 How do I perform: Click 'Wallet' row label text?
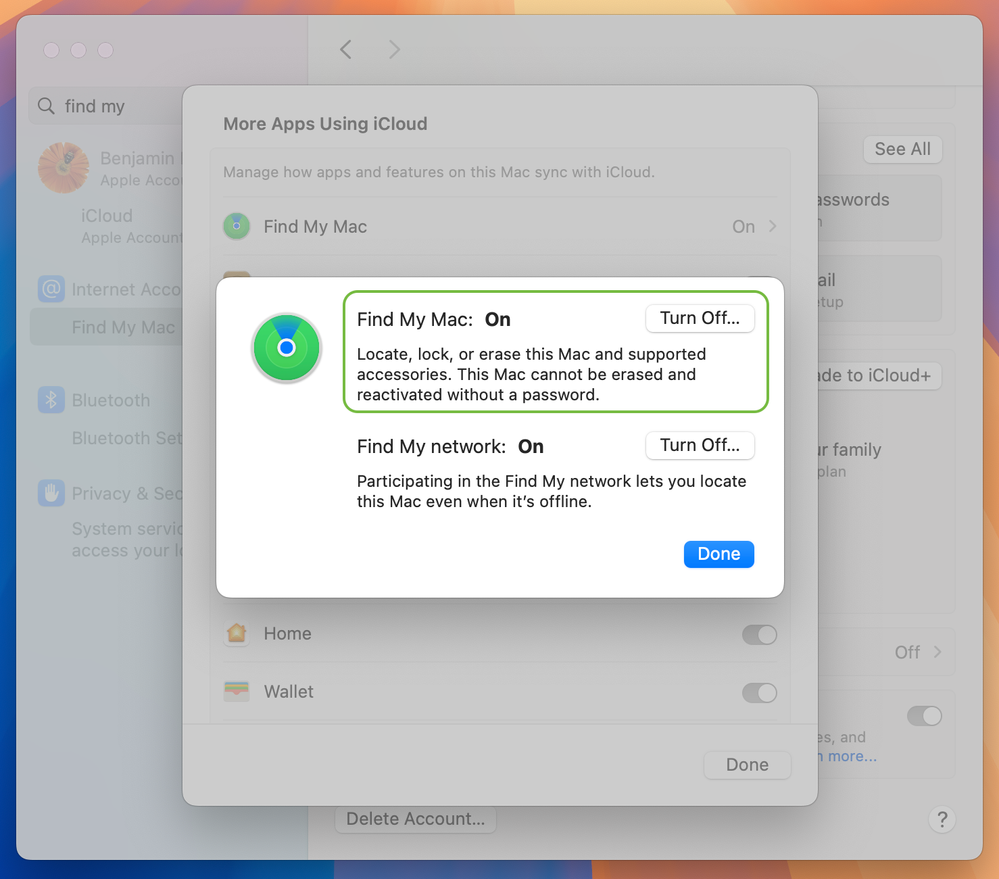(289, 692)
